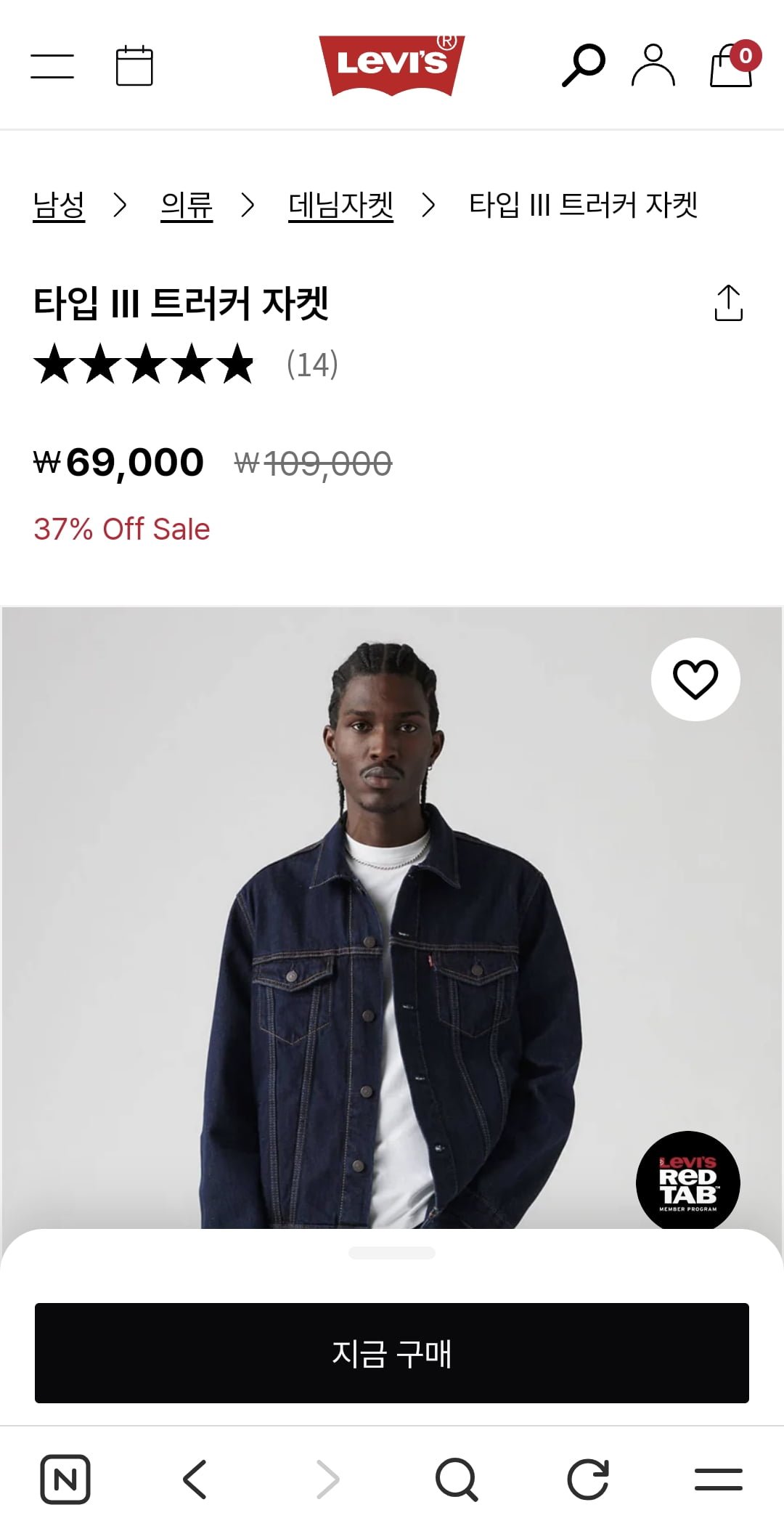Go to the Levi's logo home
The image size is (784, 1534).
391,65
